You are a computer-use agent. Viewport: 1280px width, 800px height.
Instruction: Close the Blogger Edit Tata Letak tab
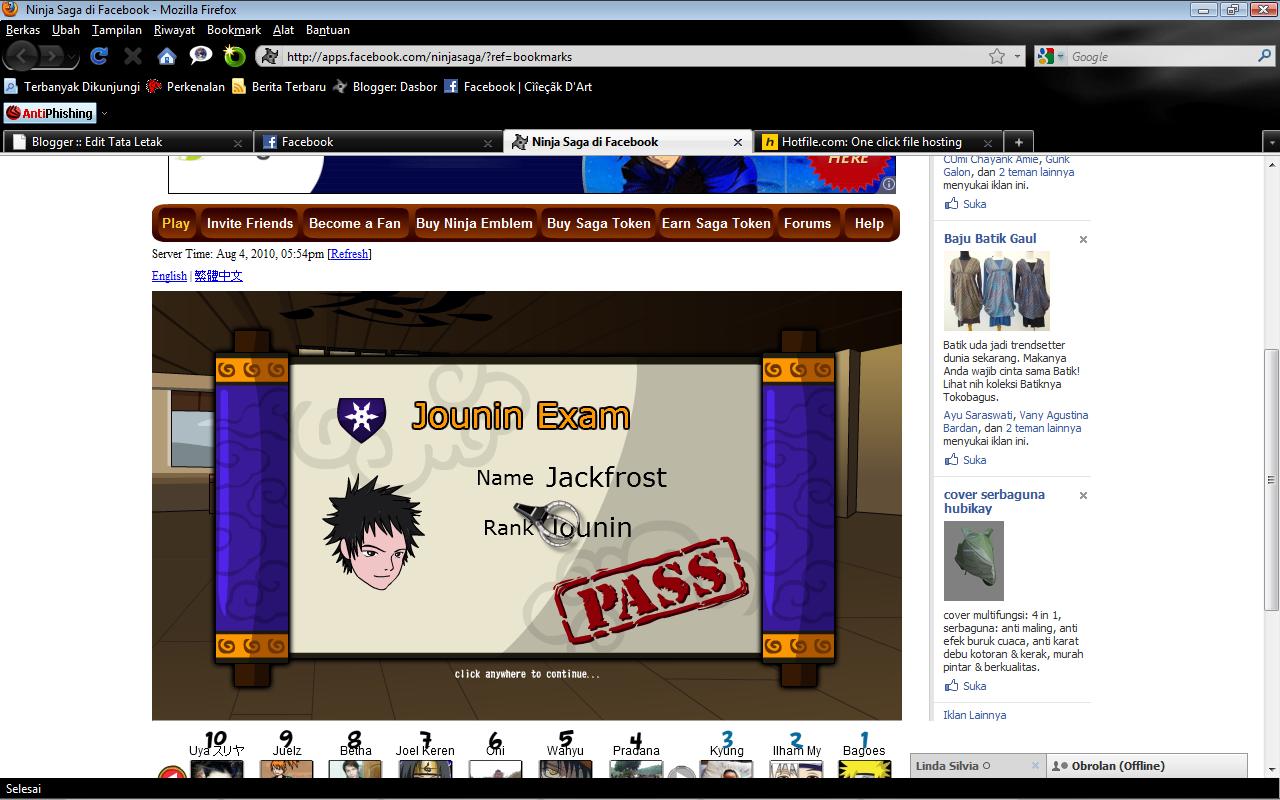[x=238, y=143]
